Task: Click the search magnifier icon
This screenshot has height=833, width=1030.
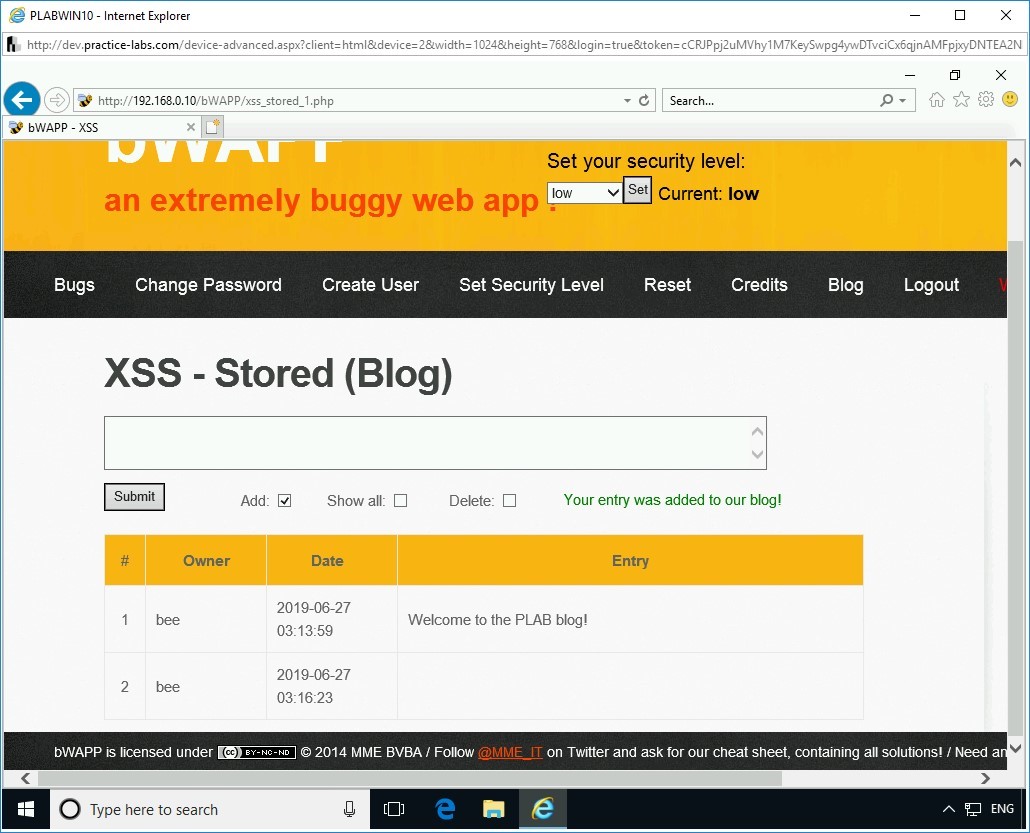Action: [888, 100]
